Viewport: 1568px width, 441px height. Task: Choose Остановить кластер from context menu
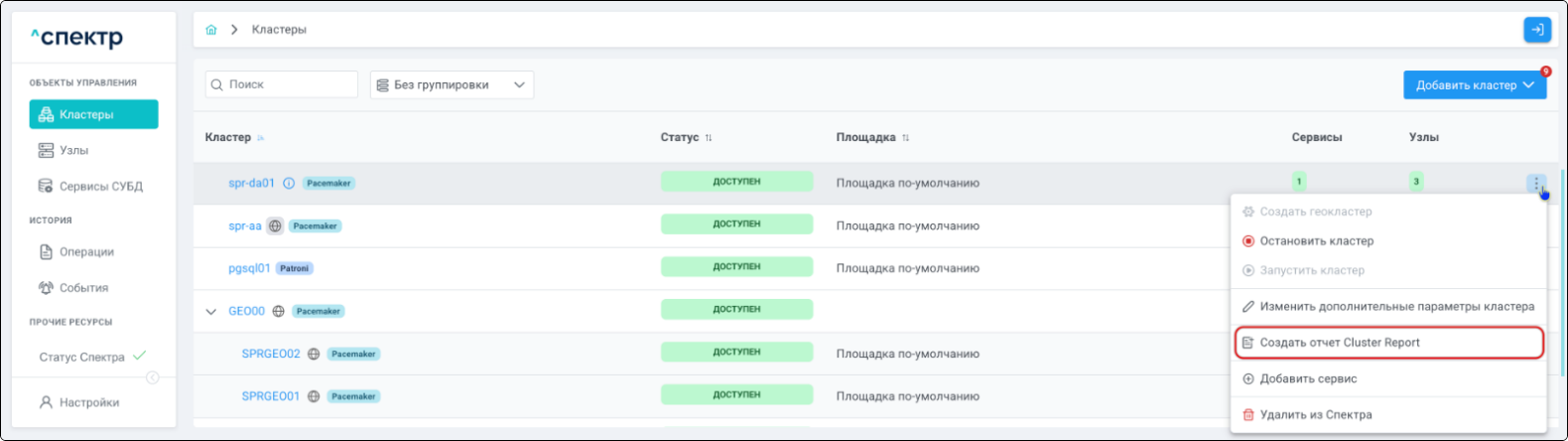1316,241
